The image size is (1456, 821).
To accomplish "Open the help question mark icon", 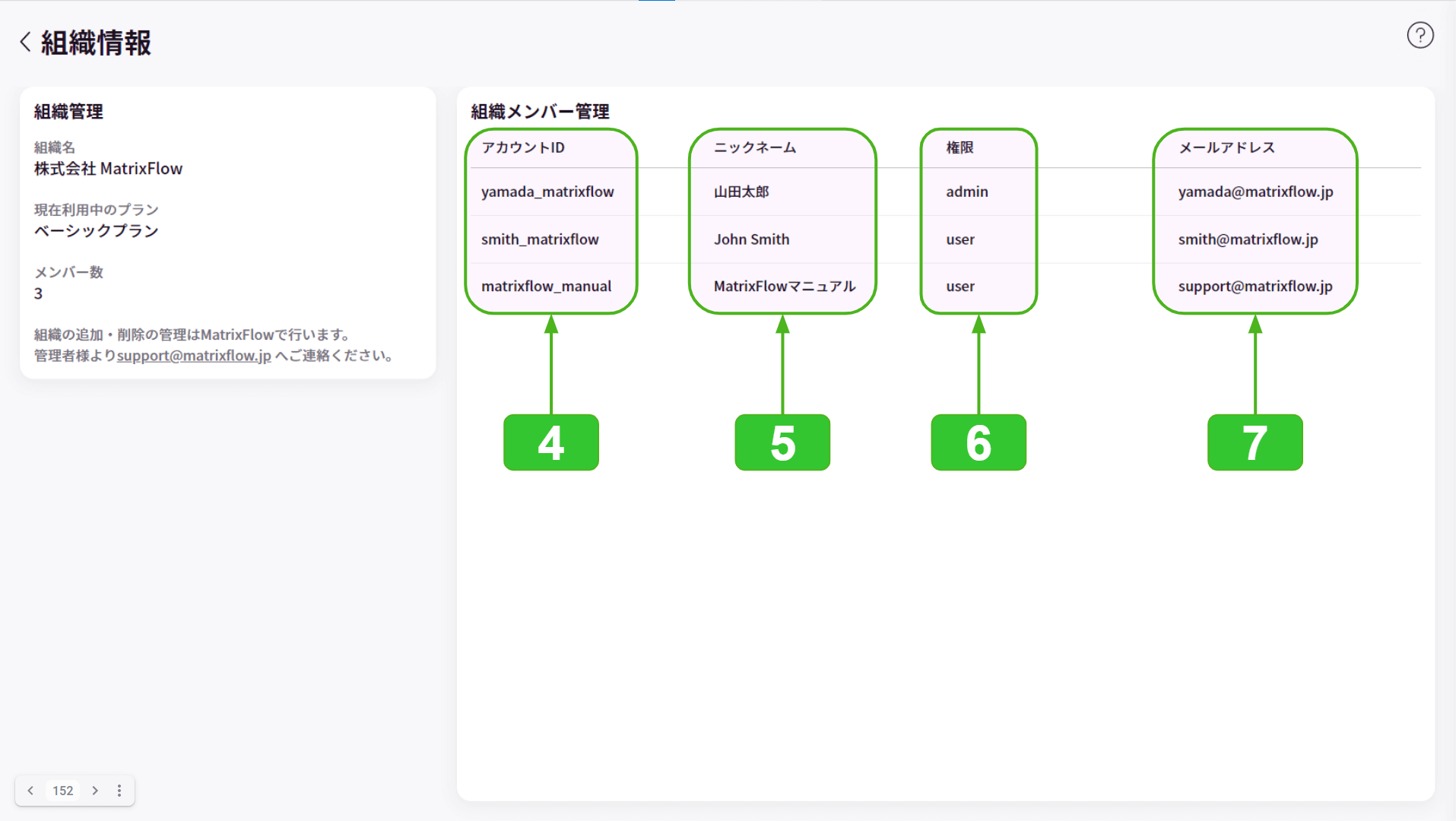I will [x=1420, y=35].
